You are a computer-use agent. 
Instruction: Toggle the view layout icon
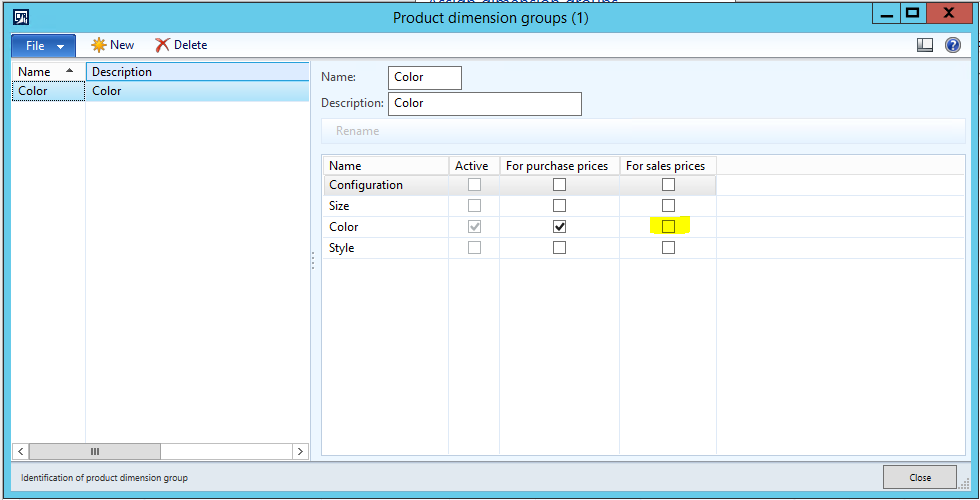tap(925, 45)
